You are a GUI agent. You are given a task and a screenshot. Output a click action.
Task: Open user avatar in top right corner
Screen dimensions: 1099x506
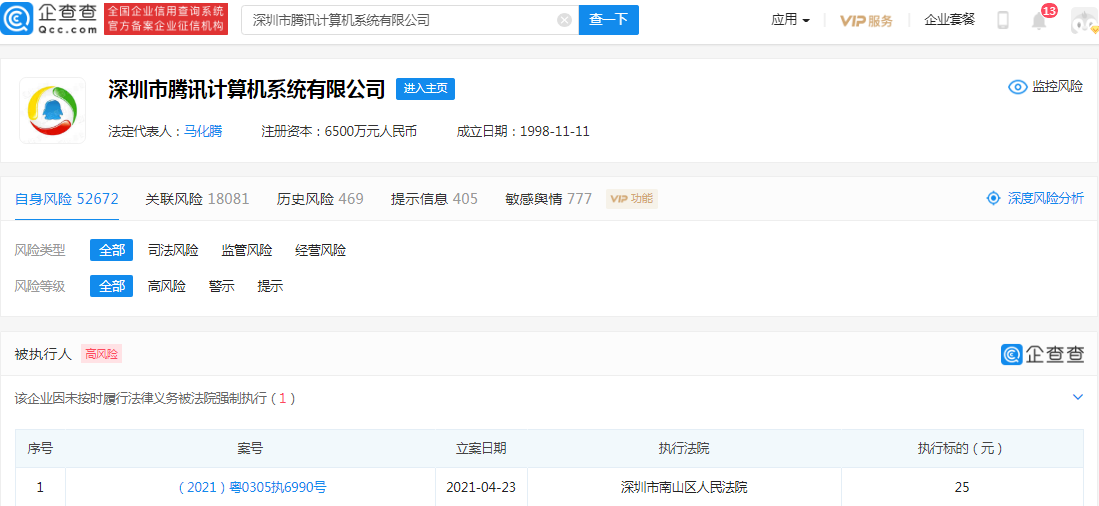click(1085, 22)
